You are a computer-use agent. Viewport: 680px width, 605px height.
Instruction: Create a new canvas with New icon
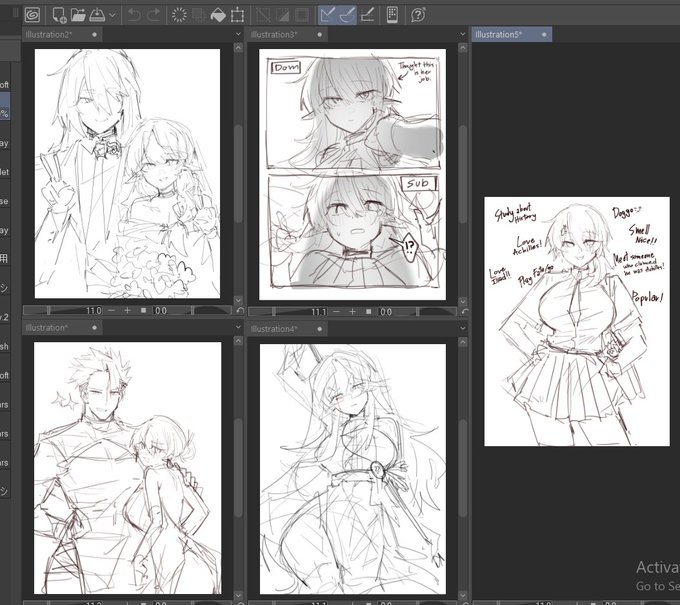[59, 15]
